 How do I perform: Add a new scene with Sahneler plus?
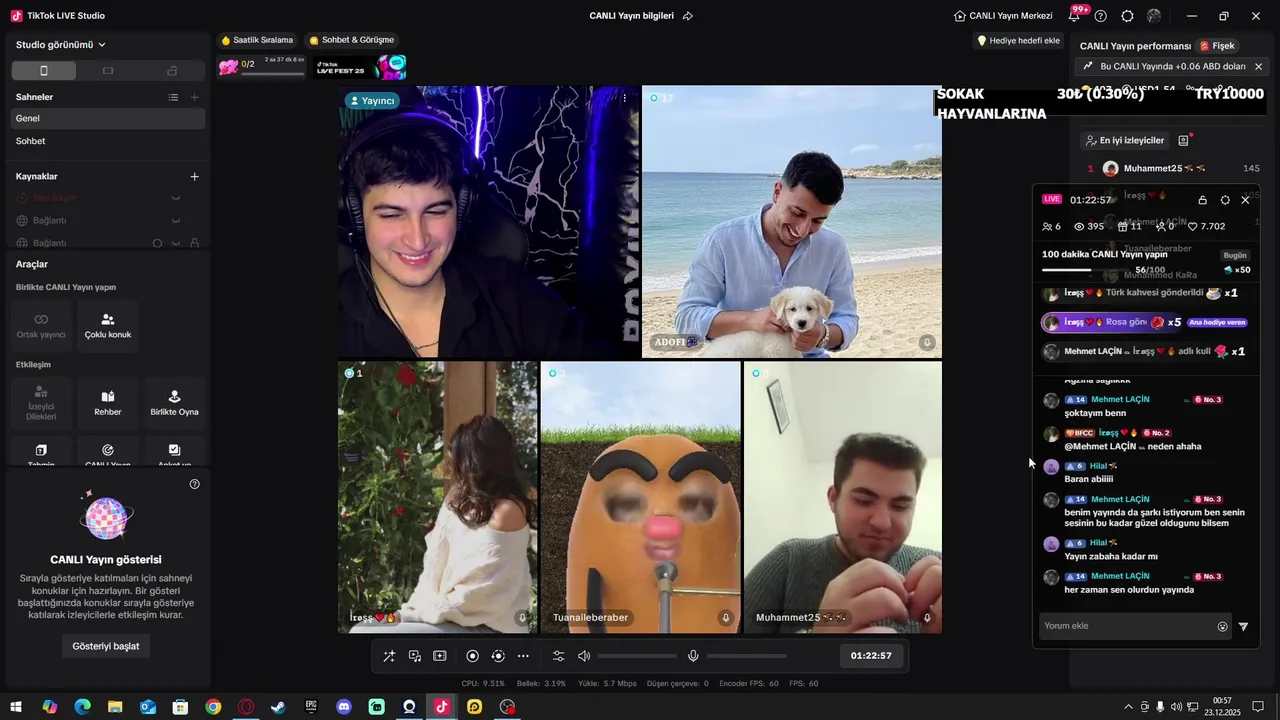click(x=195, y=97)
